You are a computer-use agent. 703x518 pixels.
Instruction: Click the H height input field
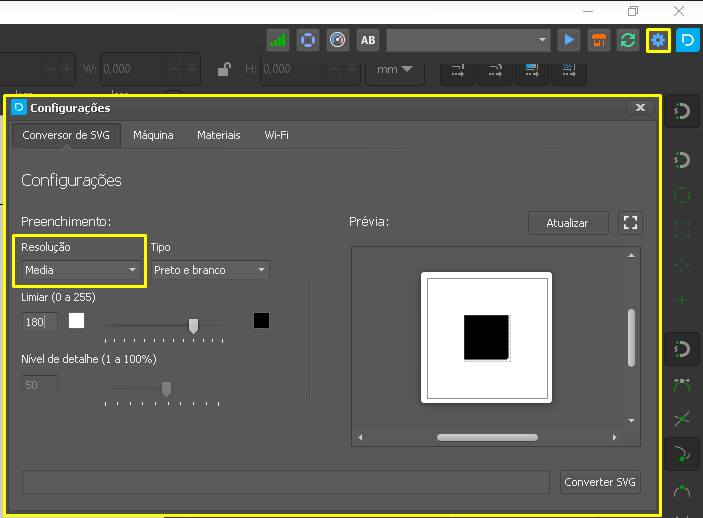coord(294,69)
